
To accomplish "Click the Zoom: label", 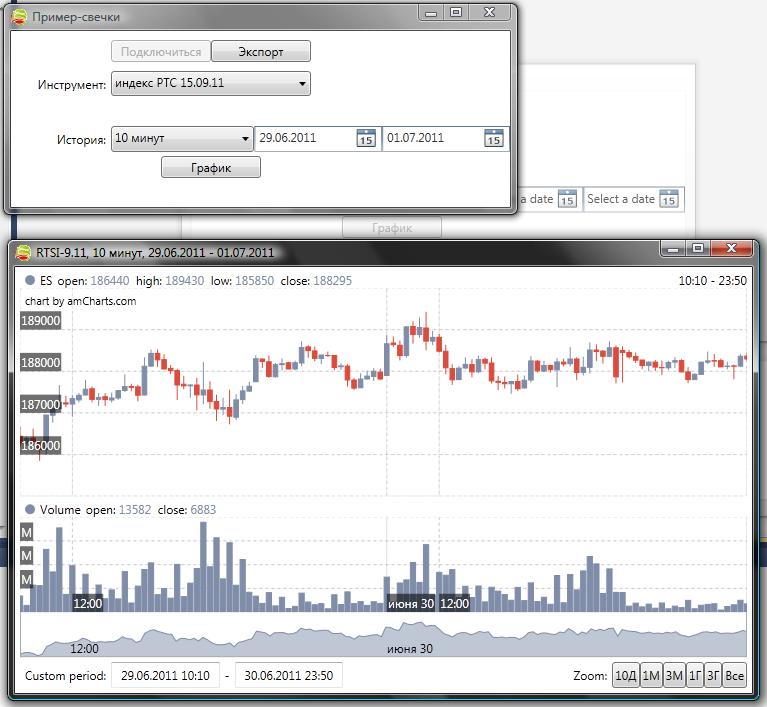I will tap(590, 676).
